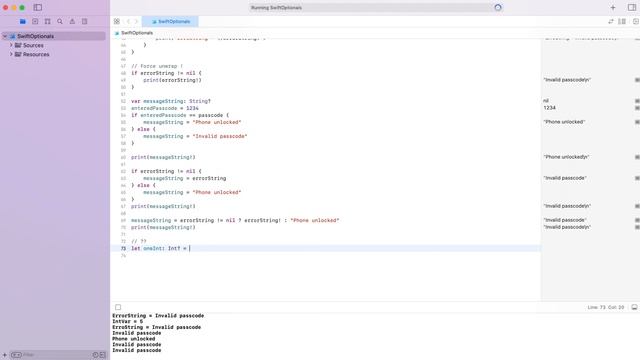Click the ternary messageString line 69

point(235,220)
